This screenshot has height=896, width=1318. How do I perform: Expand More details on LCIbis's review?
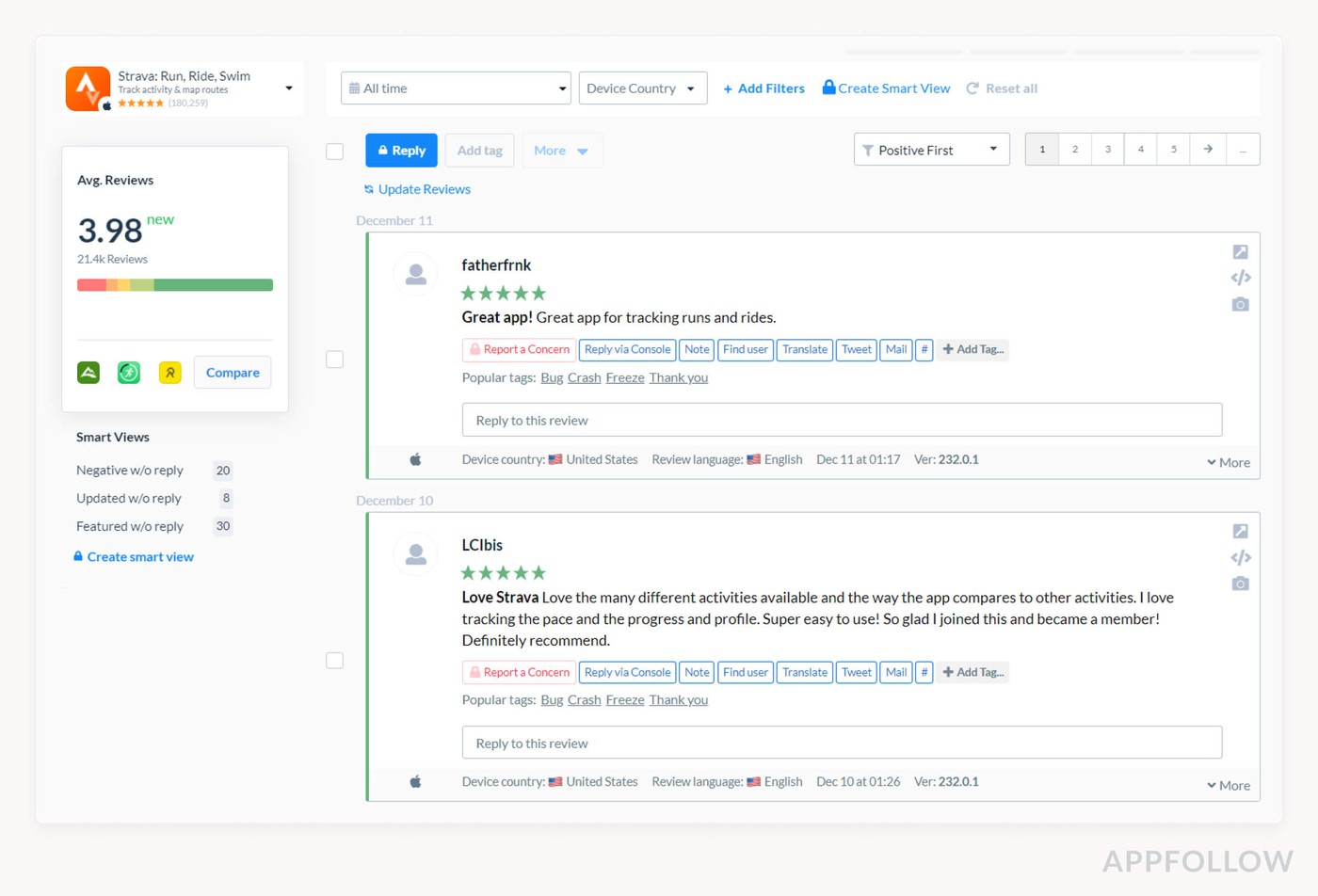click(1229, 785)
